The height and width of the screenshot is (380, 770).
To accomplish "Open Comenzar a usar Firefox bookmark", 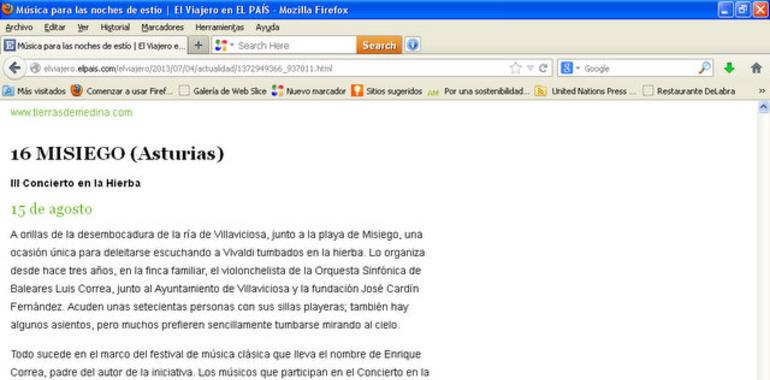I will 122,91.
